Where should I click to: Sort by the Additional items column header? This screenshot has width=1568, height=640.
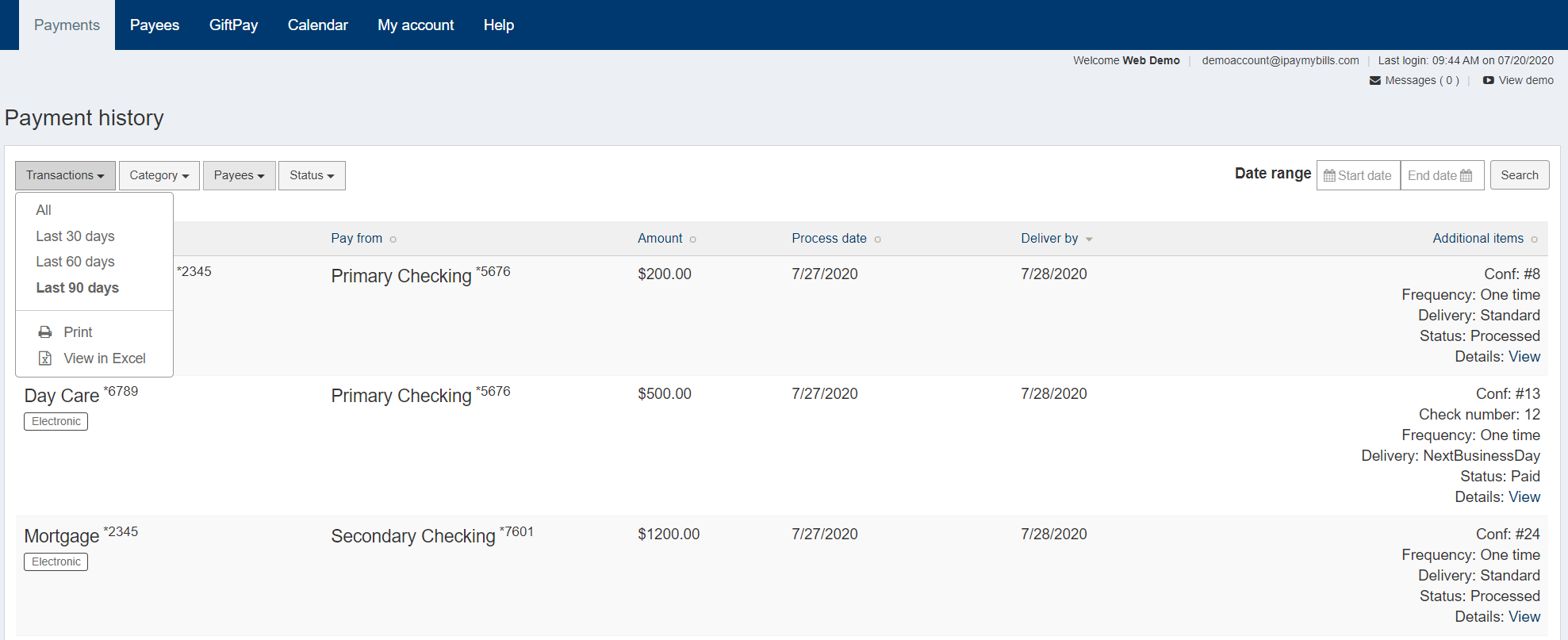[x=1478, y=239]
